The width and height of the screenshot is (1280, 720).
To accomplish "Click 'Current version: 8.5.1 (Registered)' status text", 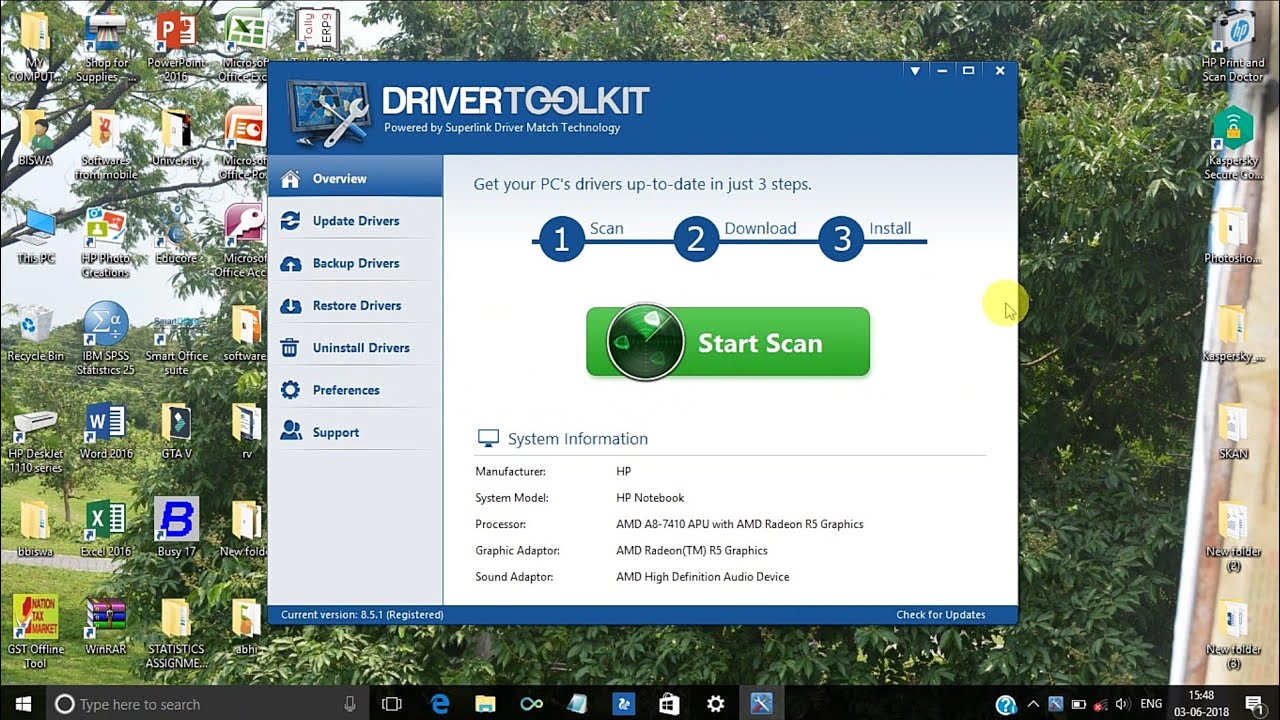I will [362, 615].
